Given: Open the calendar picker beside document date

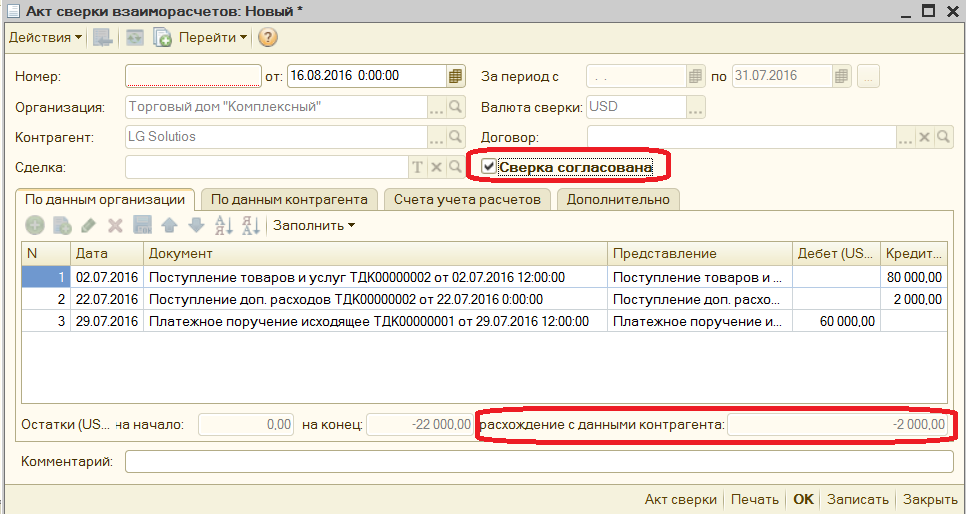Looking at the screenshot, I should pyautogui.click(x=455, y=76).
